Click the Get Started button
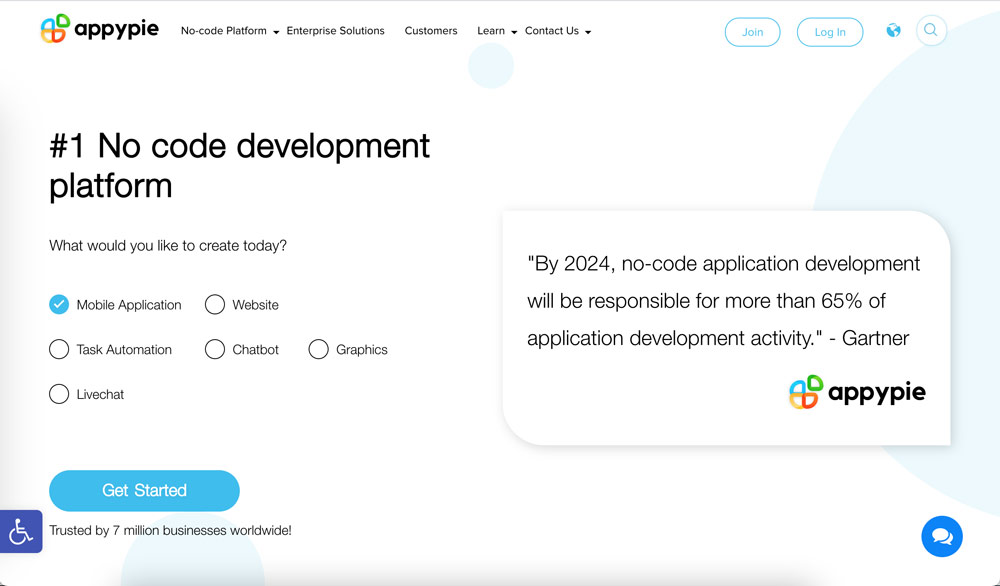Image resolution: width=1000 pixels, height=586 pixels. 144,490
